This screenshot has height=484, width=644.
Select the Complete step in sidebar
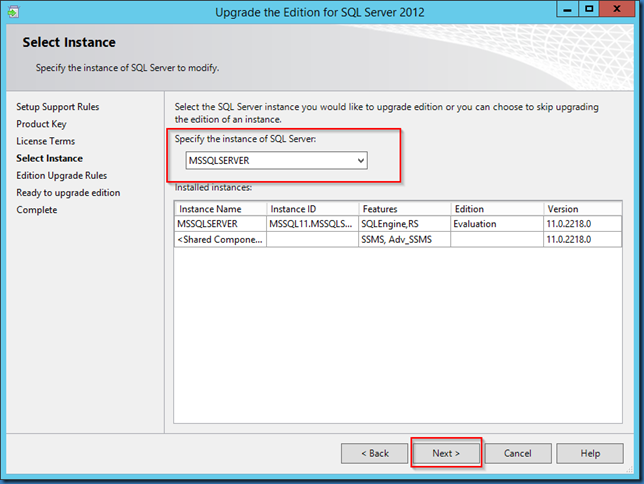(x=37, y=210)
